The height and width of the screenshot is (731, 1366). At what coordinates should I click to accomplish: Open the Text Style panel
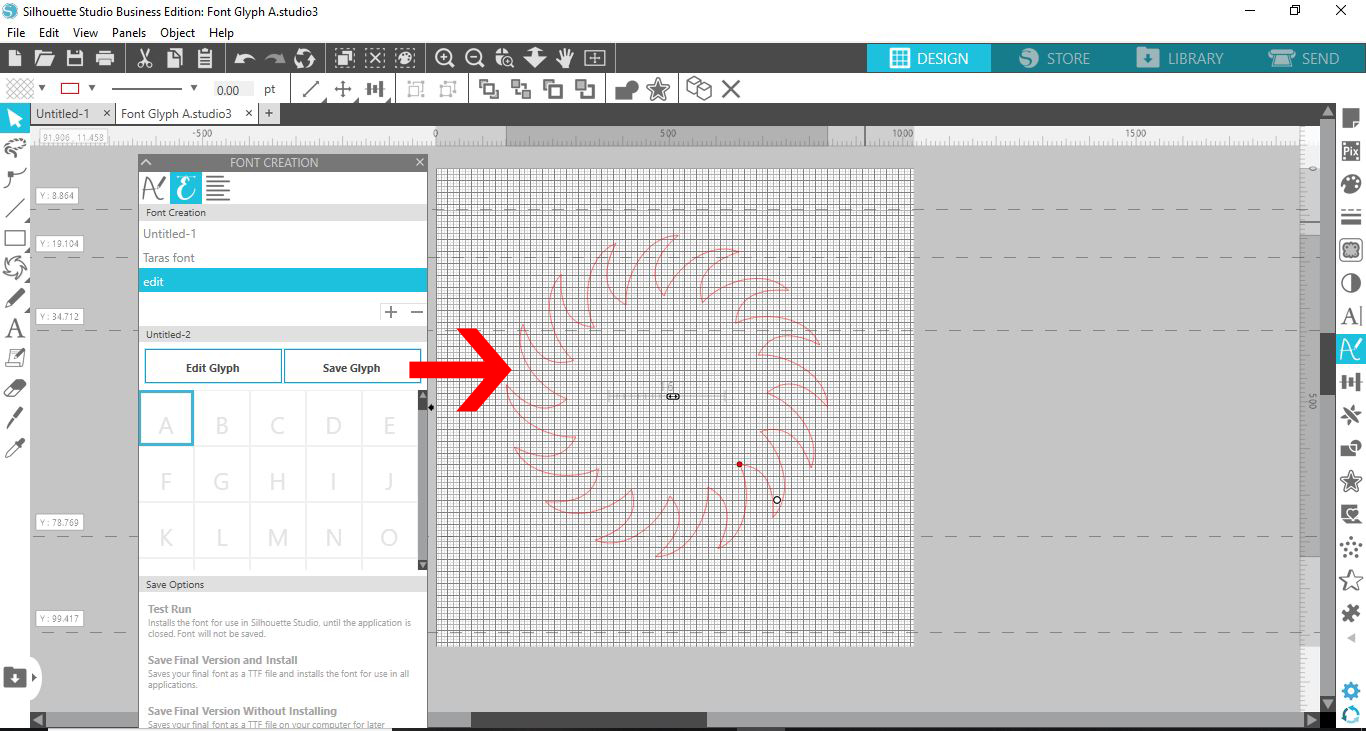point(1351,316)
